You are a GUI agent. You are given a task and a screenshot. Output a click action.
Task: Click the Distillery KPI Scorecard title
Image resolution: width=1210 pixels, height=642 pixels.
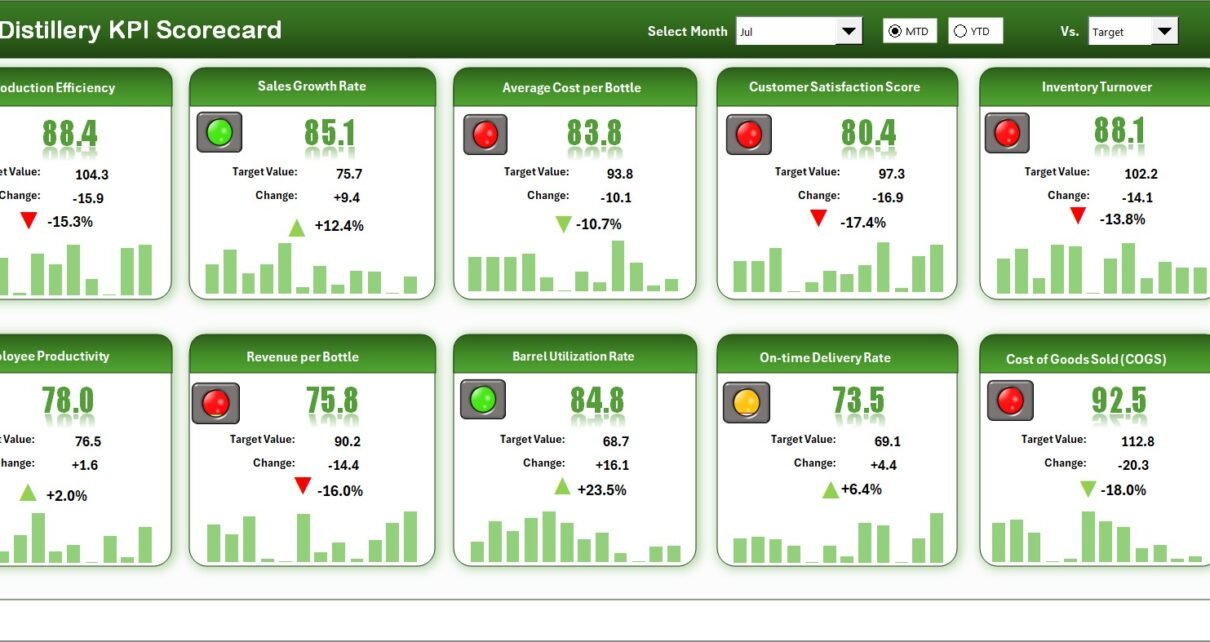(x=140, y=30)
